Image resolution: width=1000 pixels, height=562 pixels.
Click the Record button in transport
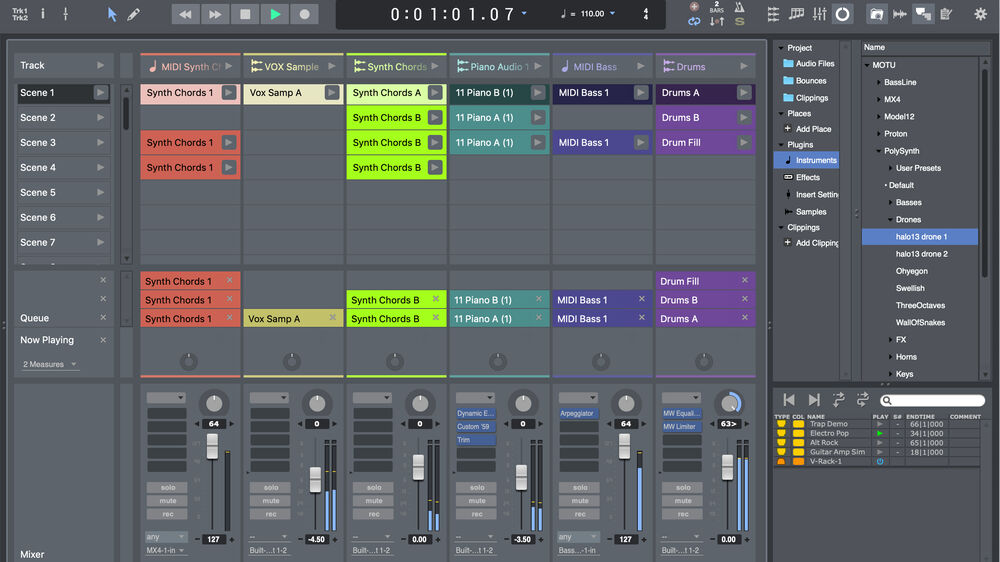[305, 14]
